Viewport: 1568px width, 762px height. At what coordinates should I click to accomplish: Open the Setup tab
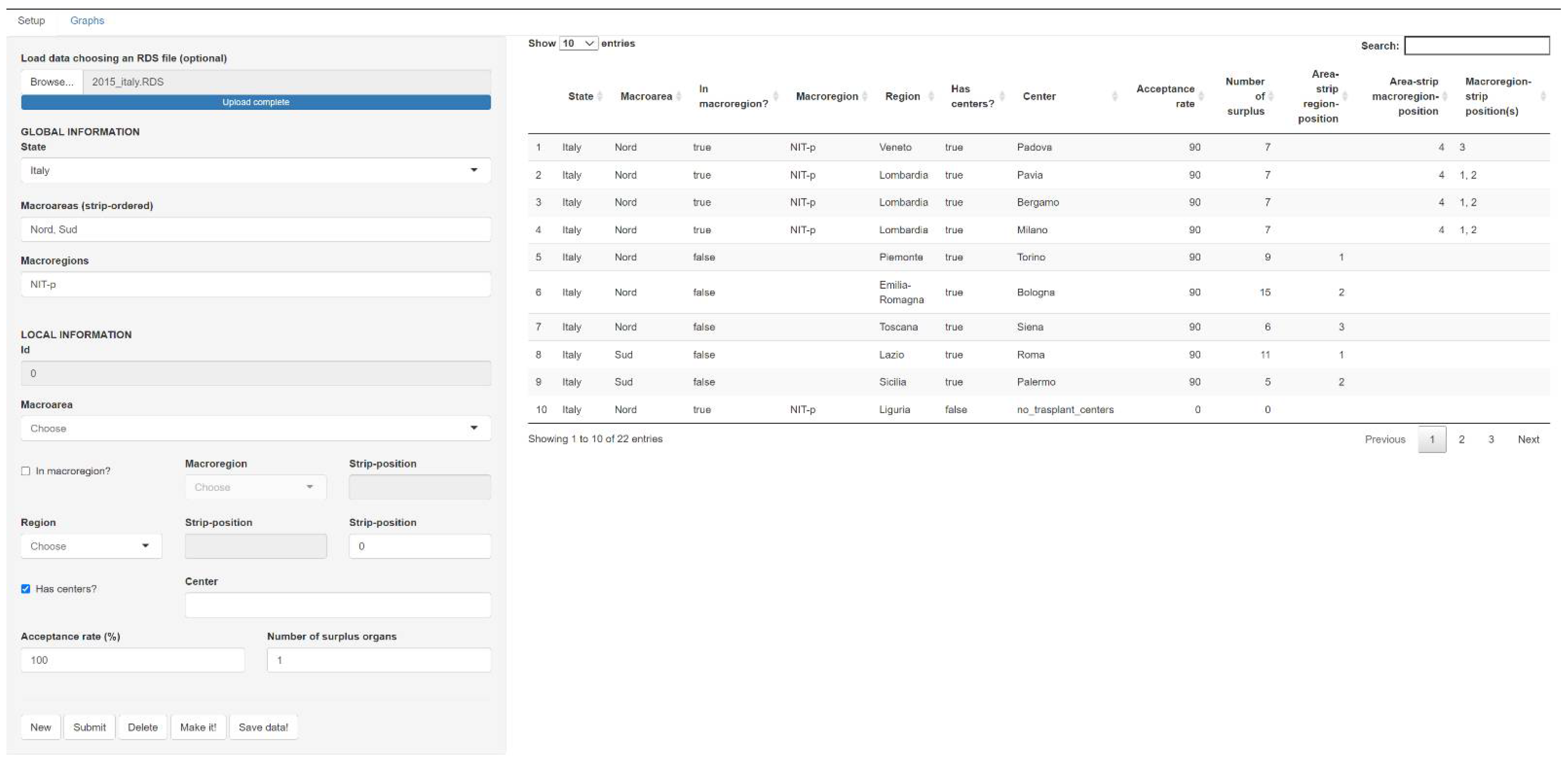tap(31, 21)
